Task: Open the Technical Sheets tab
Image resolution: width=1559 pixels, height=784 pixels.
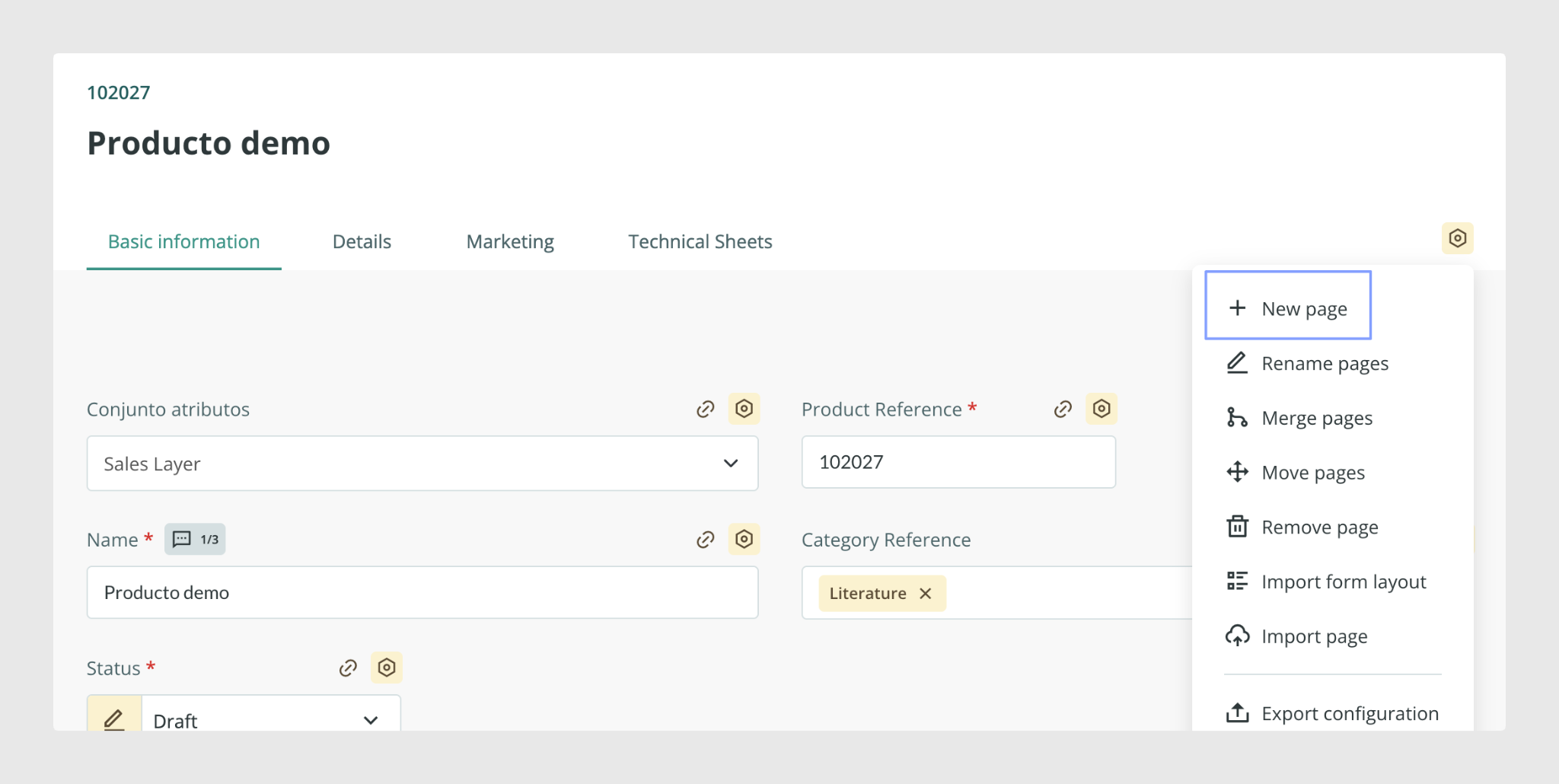Action: tap(700, 241)
